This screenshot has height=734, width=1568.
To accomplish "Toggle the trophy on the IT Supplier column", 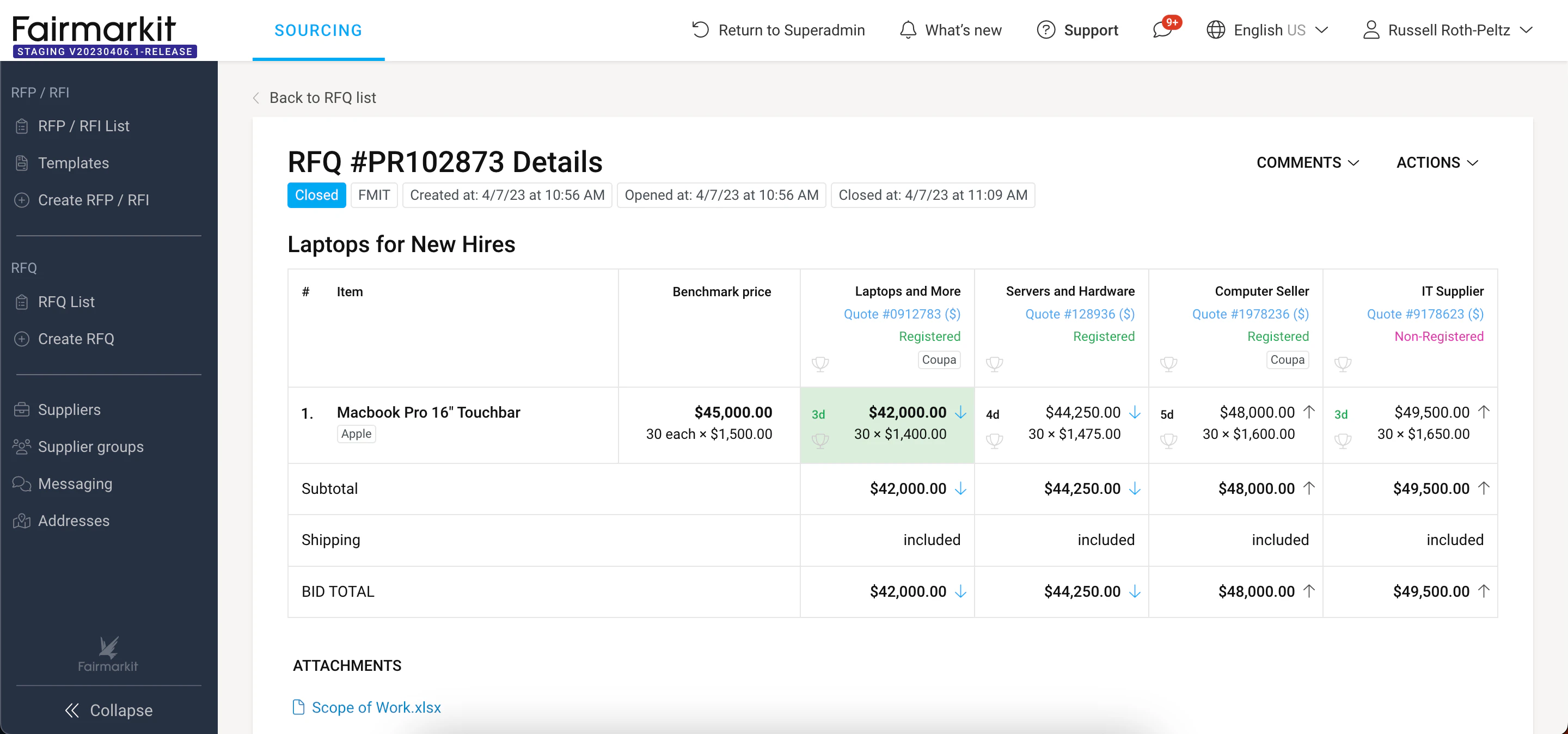I will coord(1343,364).
